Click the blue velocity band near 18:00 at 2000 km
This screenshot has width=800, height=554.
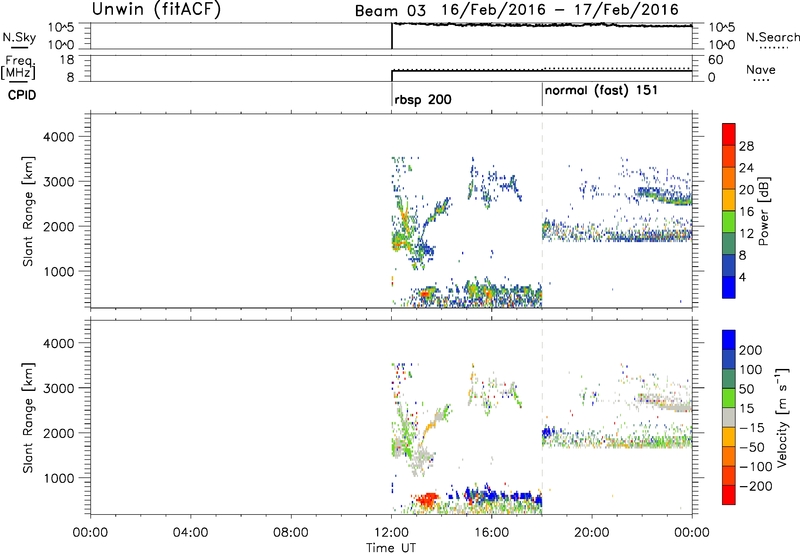[548, 433]
